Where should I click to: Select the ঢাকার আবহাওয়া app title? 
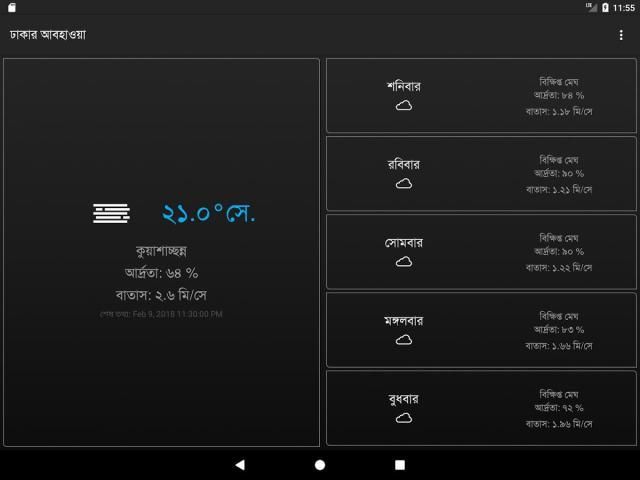(48, 35)
